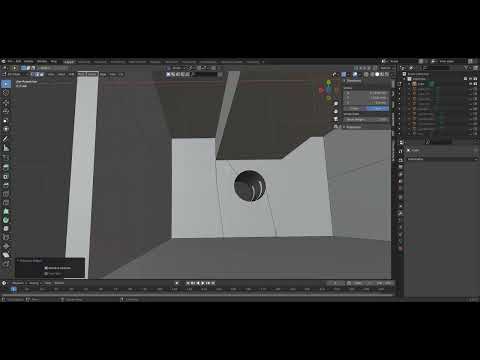This screenshot has height=360, width=480.
Task: Select the Shrink/Fatten tool
Action: click(x=6, y=246)
